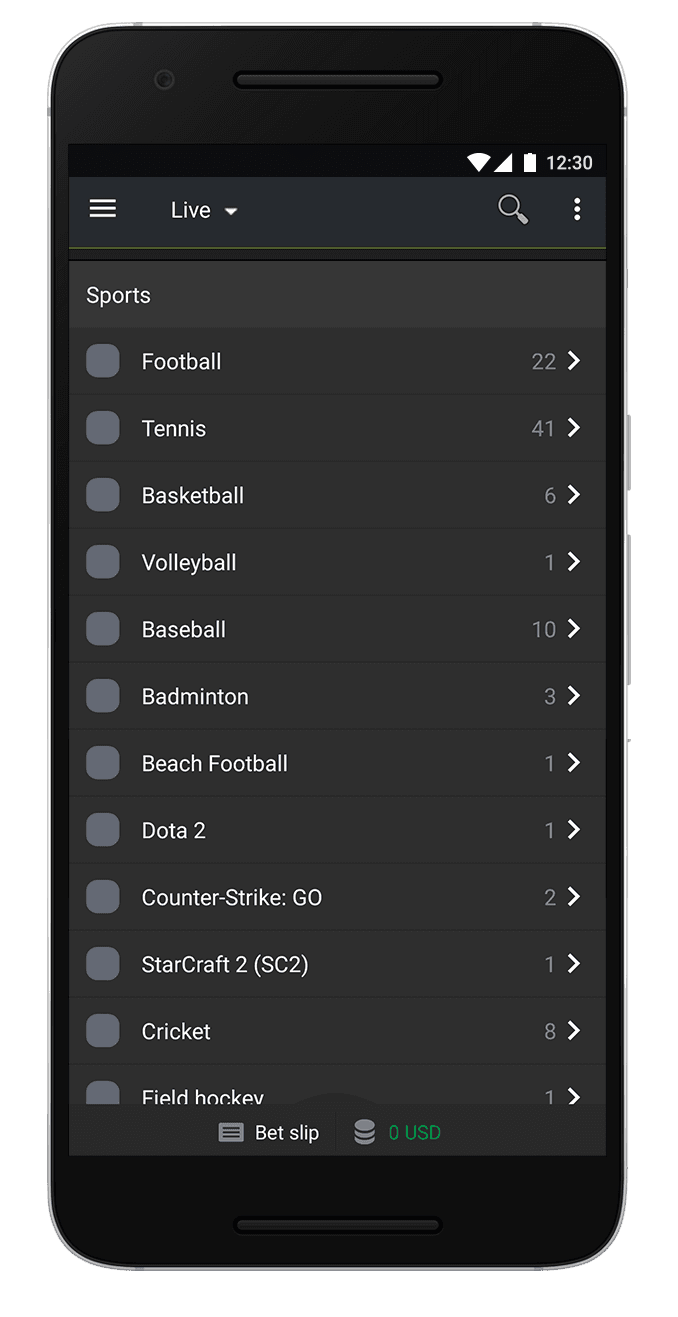Open the hamburger navigation menu
The image size is (678, 1317).
coord(103,209)
